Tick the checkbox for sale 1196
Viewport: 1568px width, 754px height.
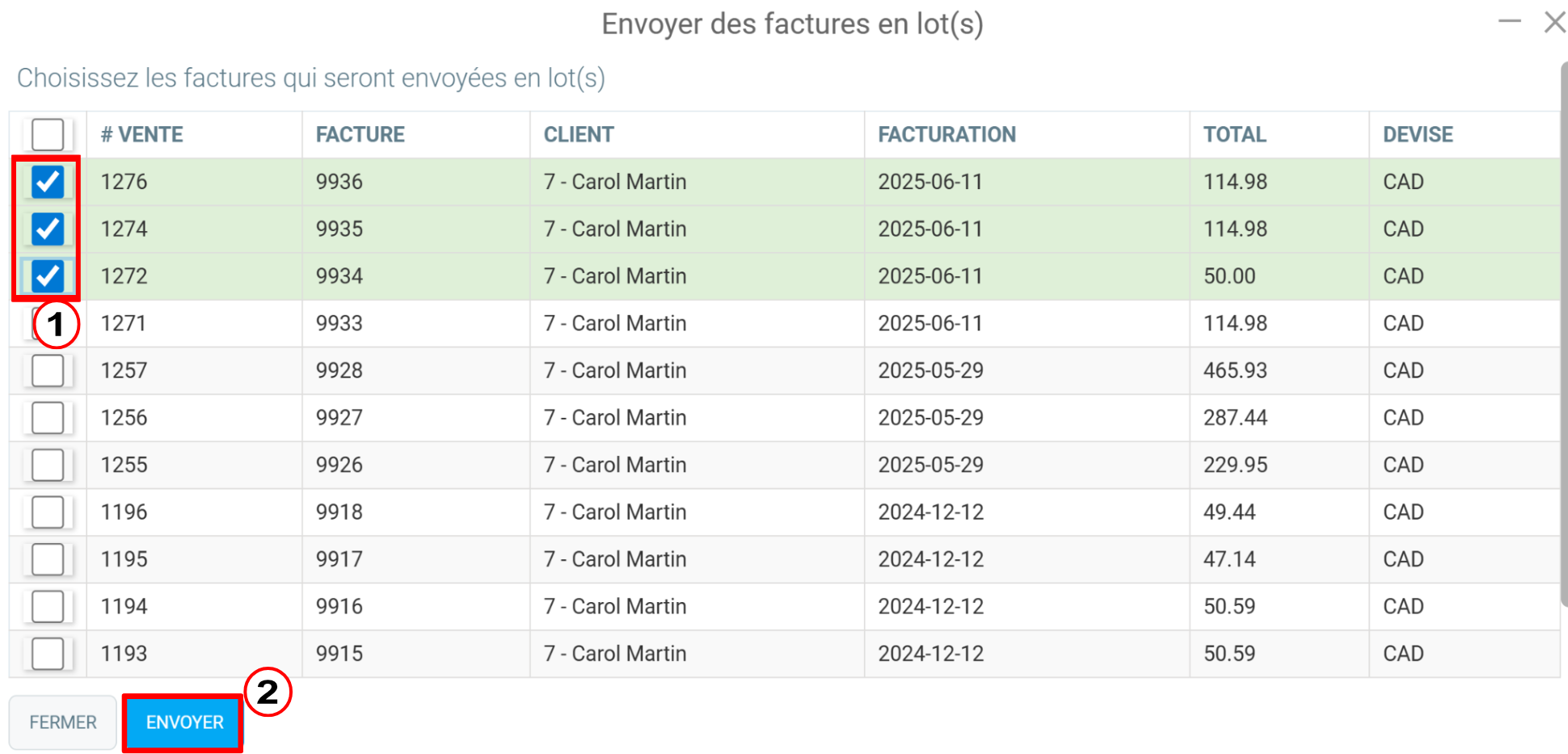(x=48, y=512)
